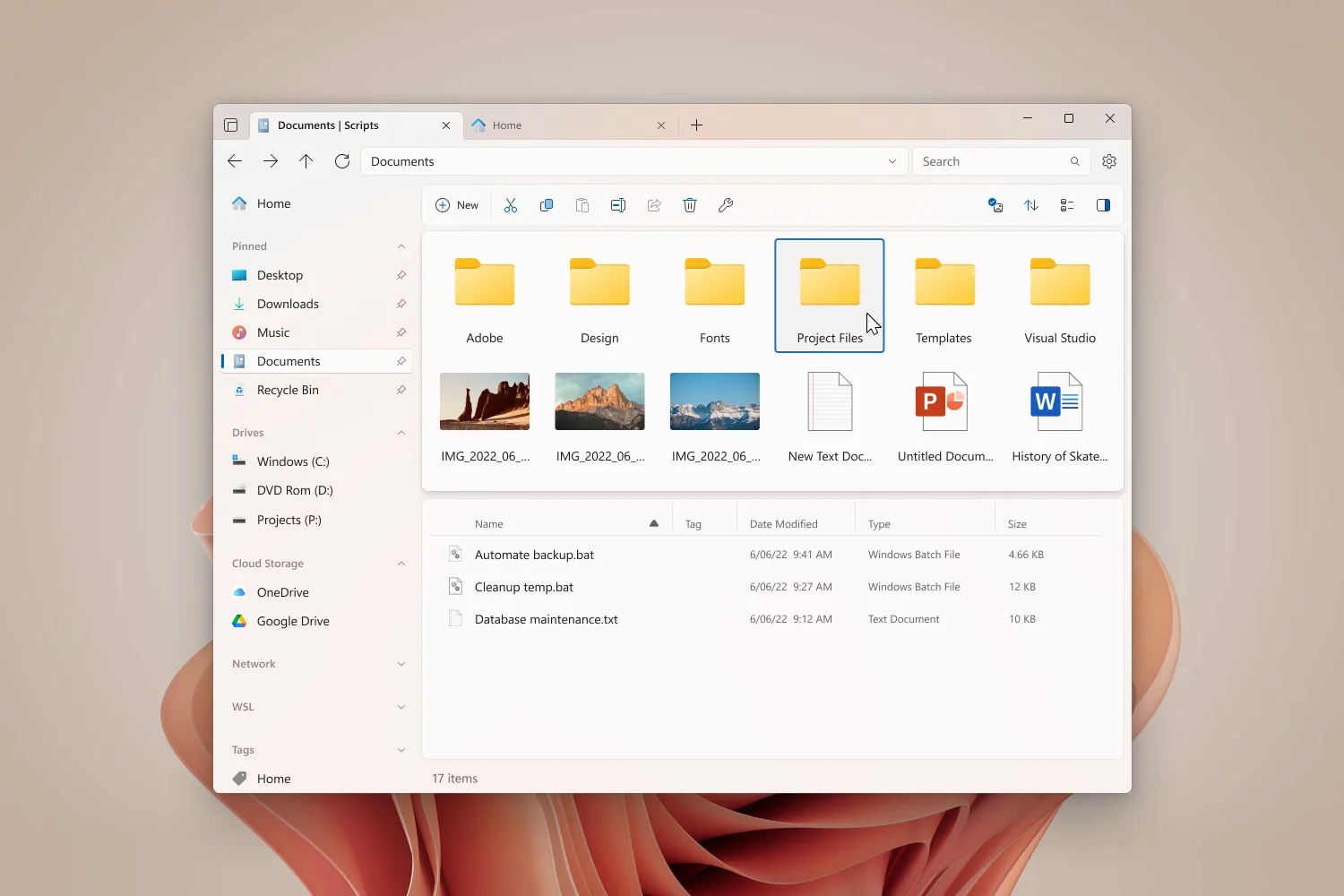Share the selected folder
Image resolution: width=1344 pixels, height=896 pixels.
654,205
